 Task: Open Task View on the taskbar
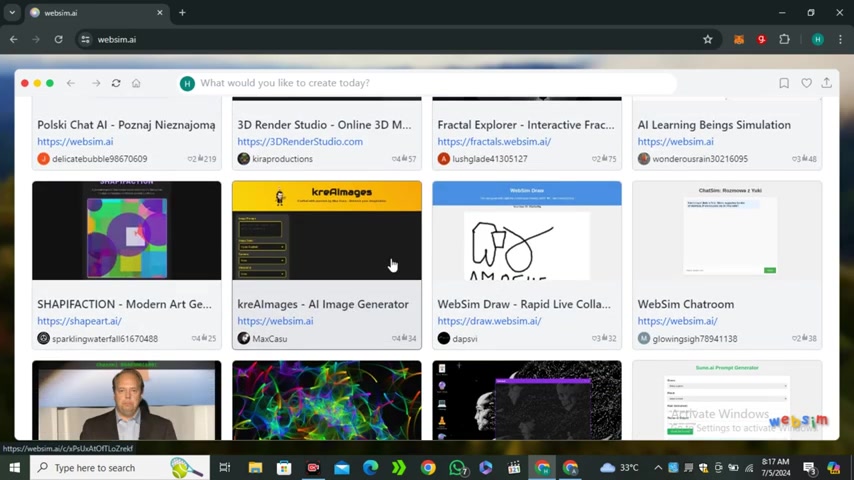pyautogui.click(x=224, y=467)
